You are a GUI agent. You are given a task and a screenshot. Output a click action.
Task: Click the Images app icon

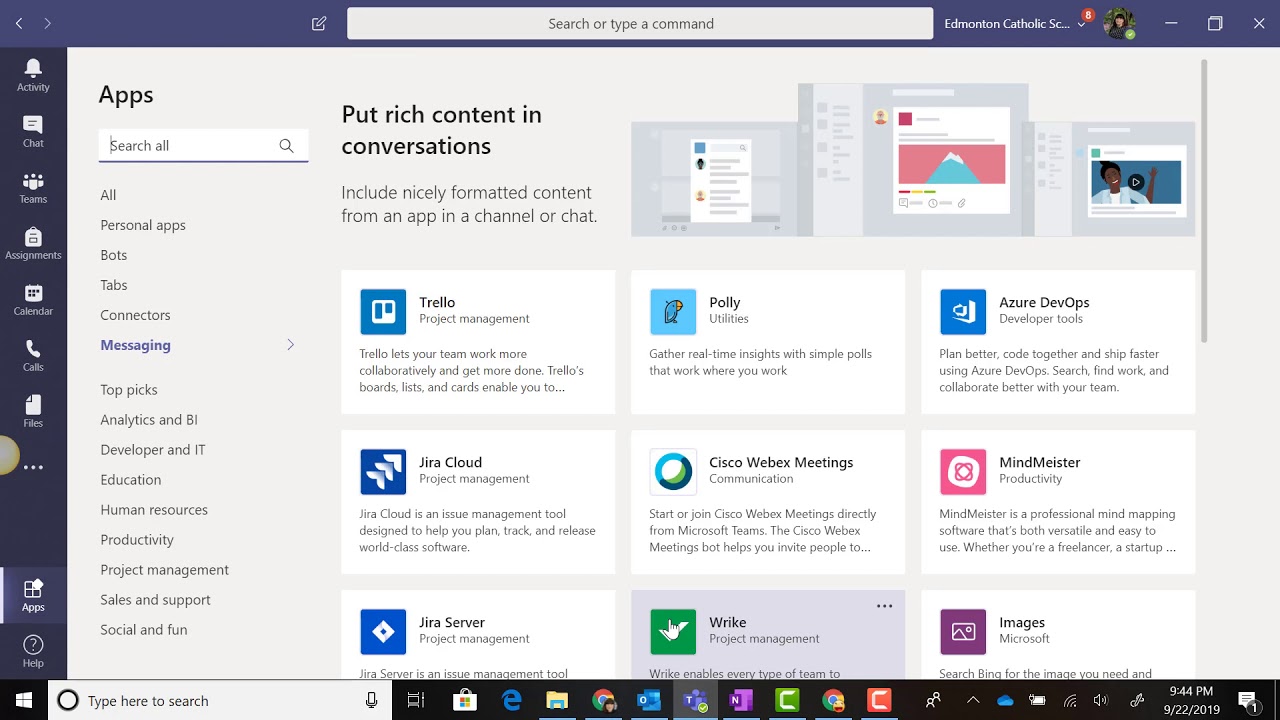tap(963, 632)
